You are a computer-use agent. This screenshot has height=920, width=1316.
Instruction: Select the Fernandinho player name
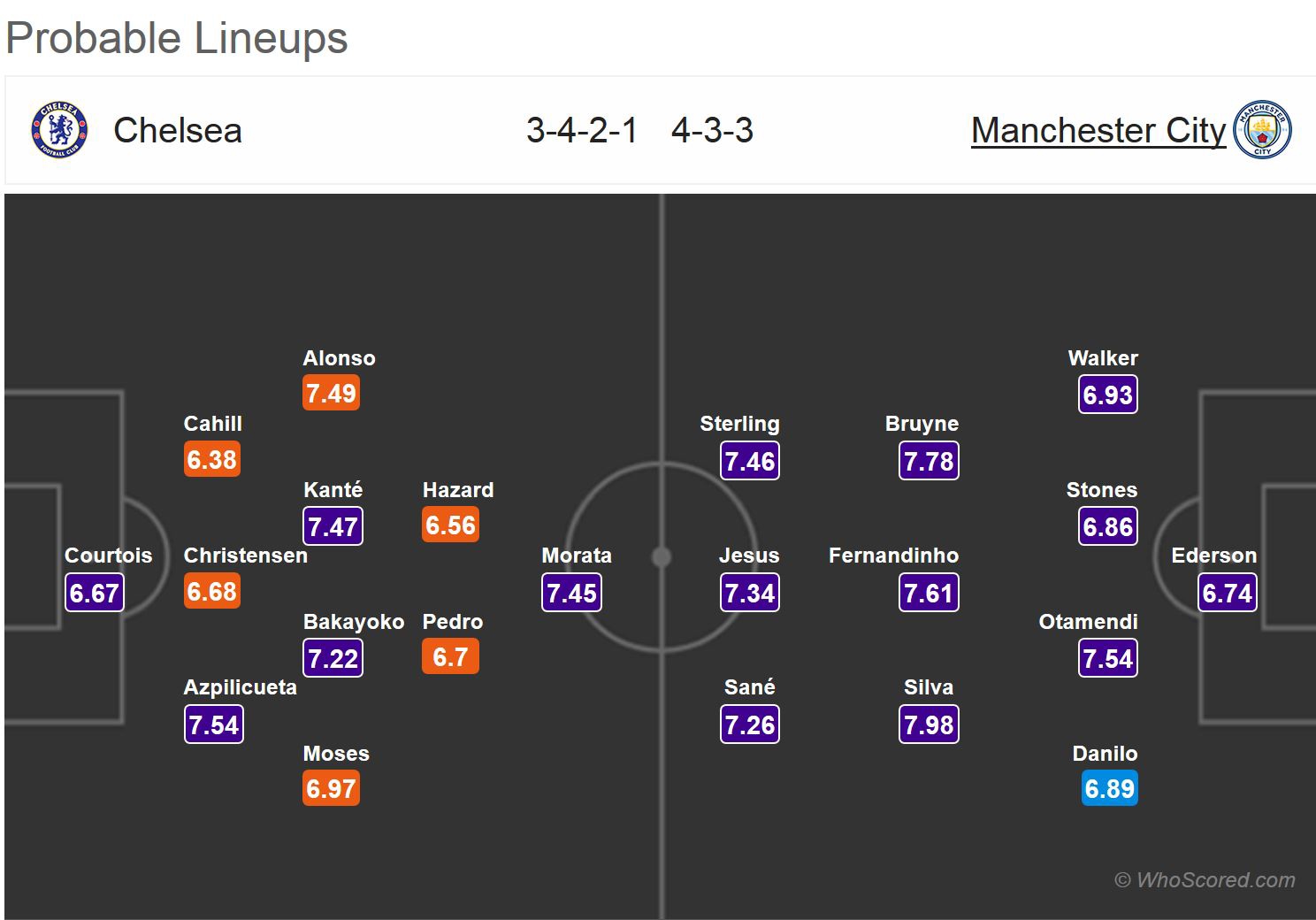[x=893, y=556]
